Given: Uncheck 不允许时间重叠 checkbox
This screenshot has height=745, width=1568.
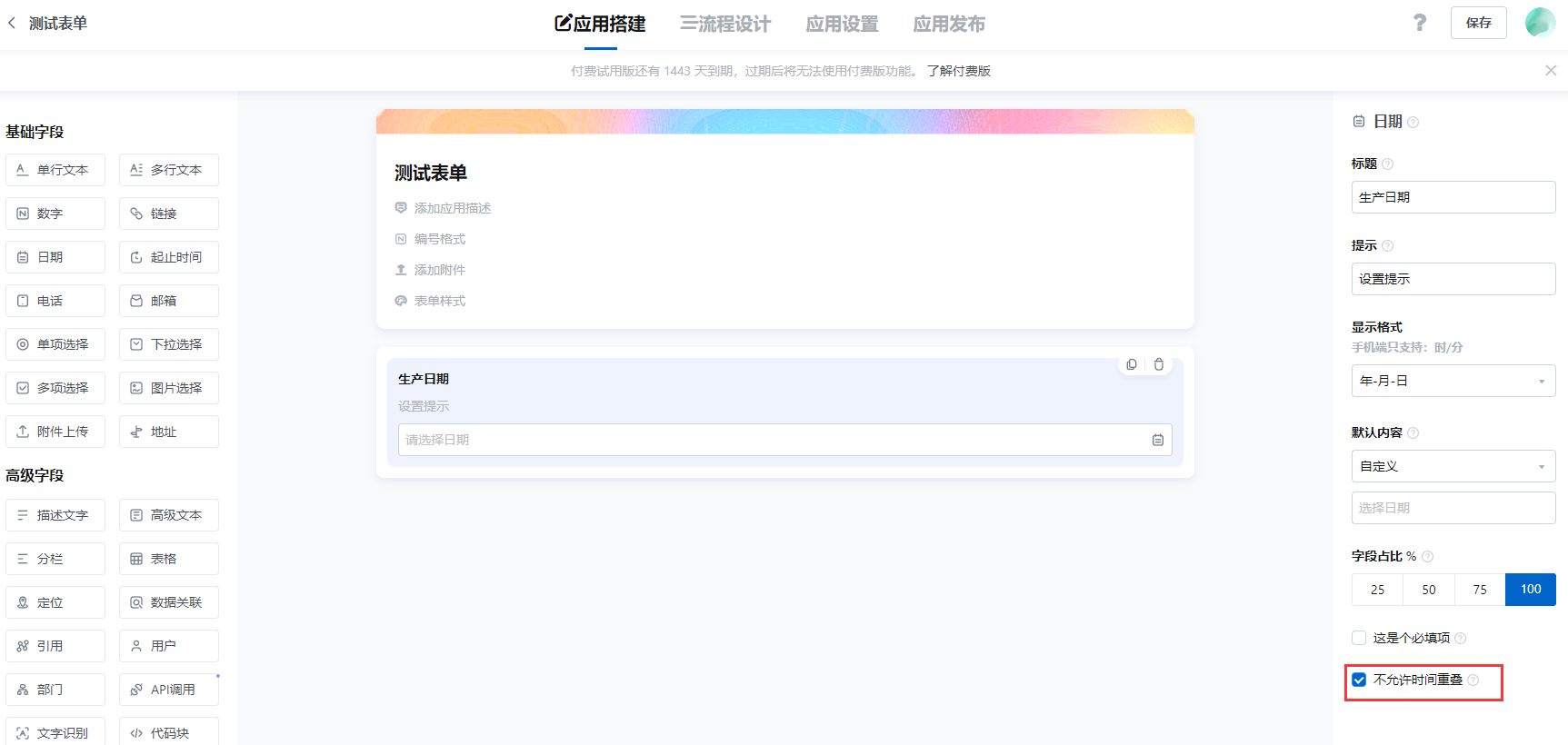Looking at the screenshot, I should pyautogui.click(x=1359, y=680).
